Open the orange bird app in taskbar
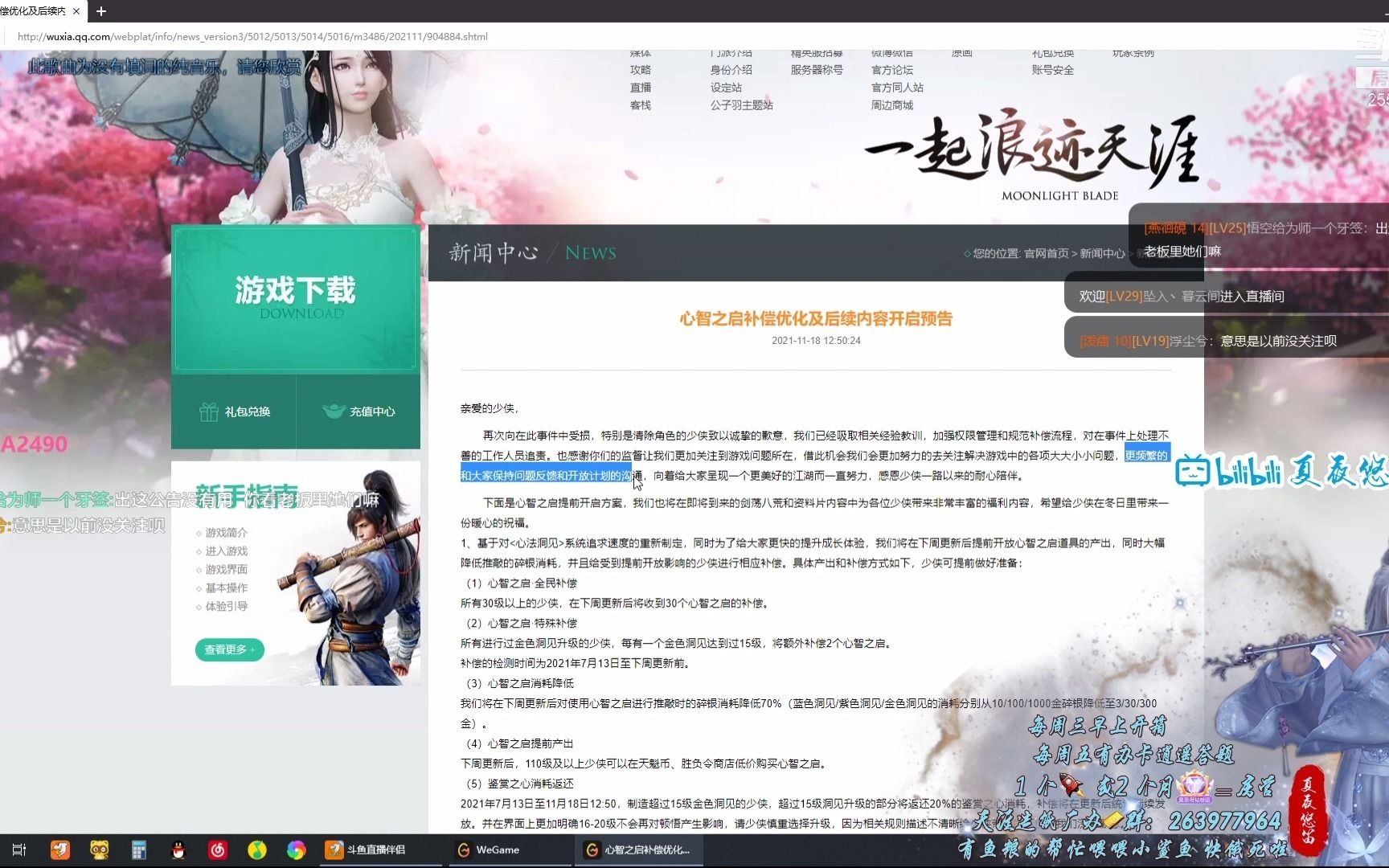Screen dimensions: 1389x868 (60, 850)
